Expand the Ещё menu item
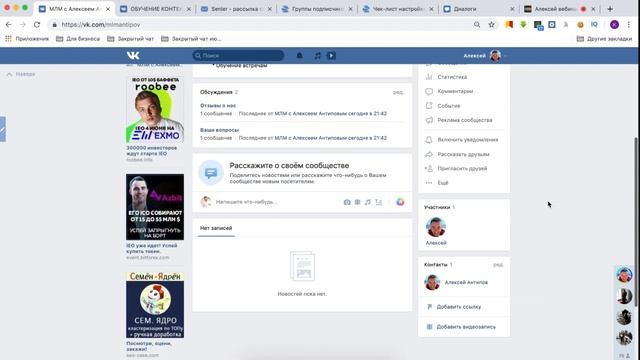Image resolution: width=640 pixels, height=360 pixels. click(442, 183)
